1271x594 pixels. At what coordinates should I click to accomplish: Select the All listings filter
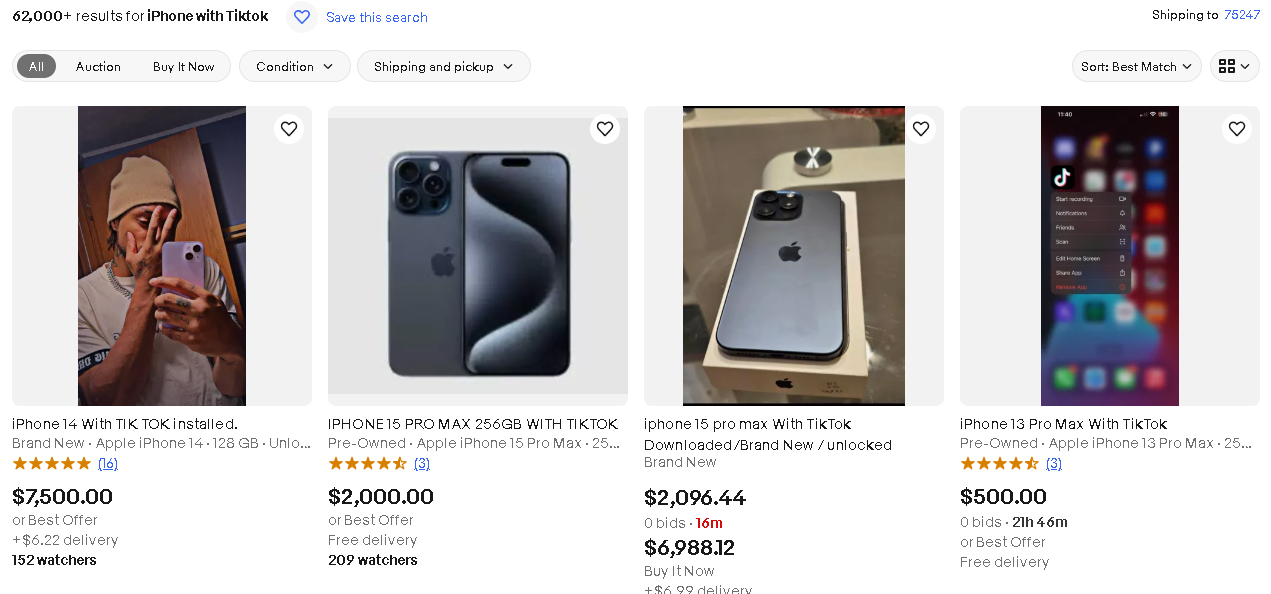click(36, 67)
